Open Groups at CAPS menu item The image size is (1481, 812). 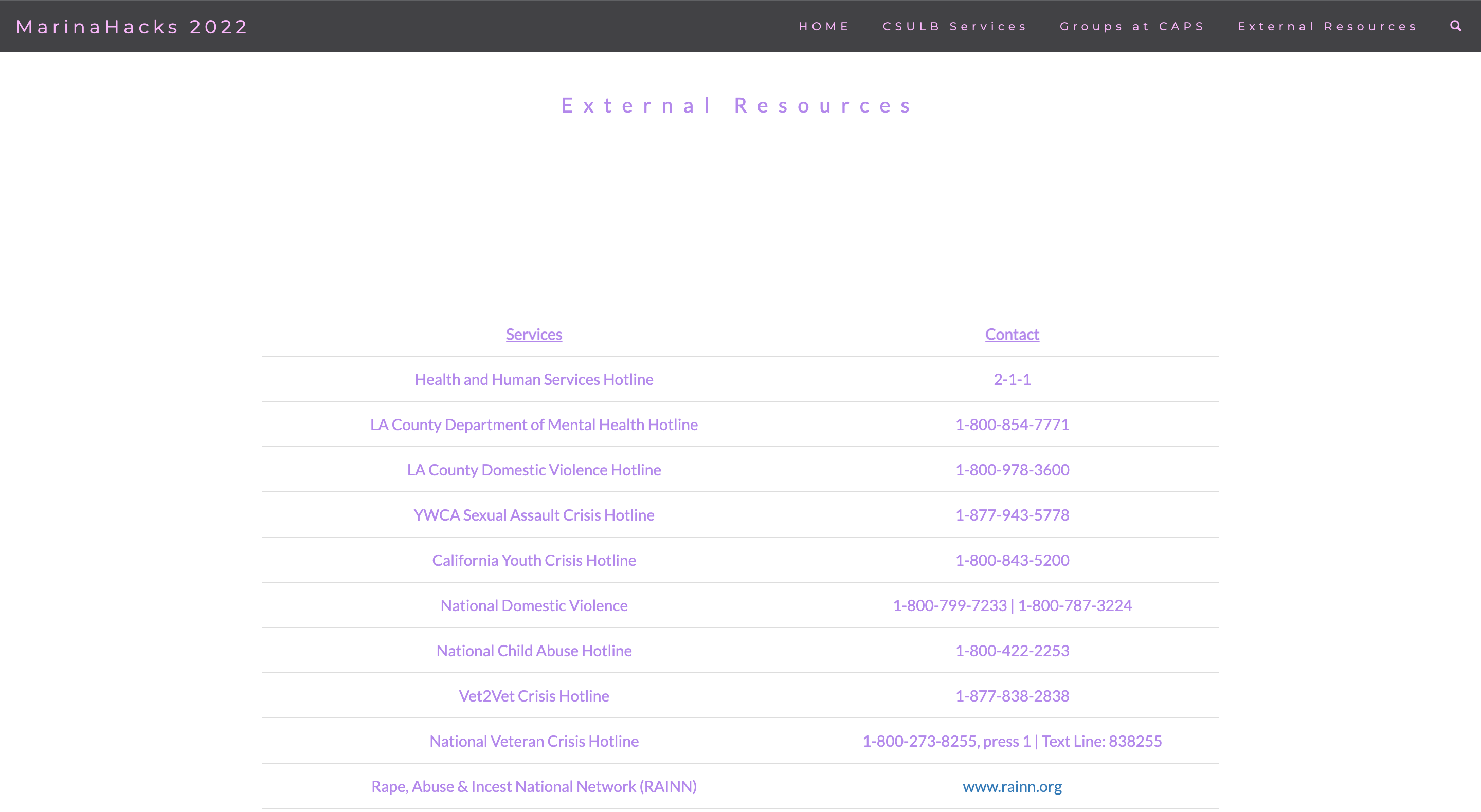coord(1131,26)
